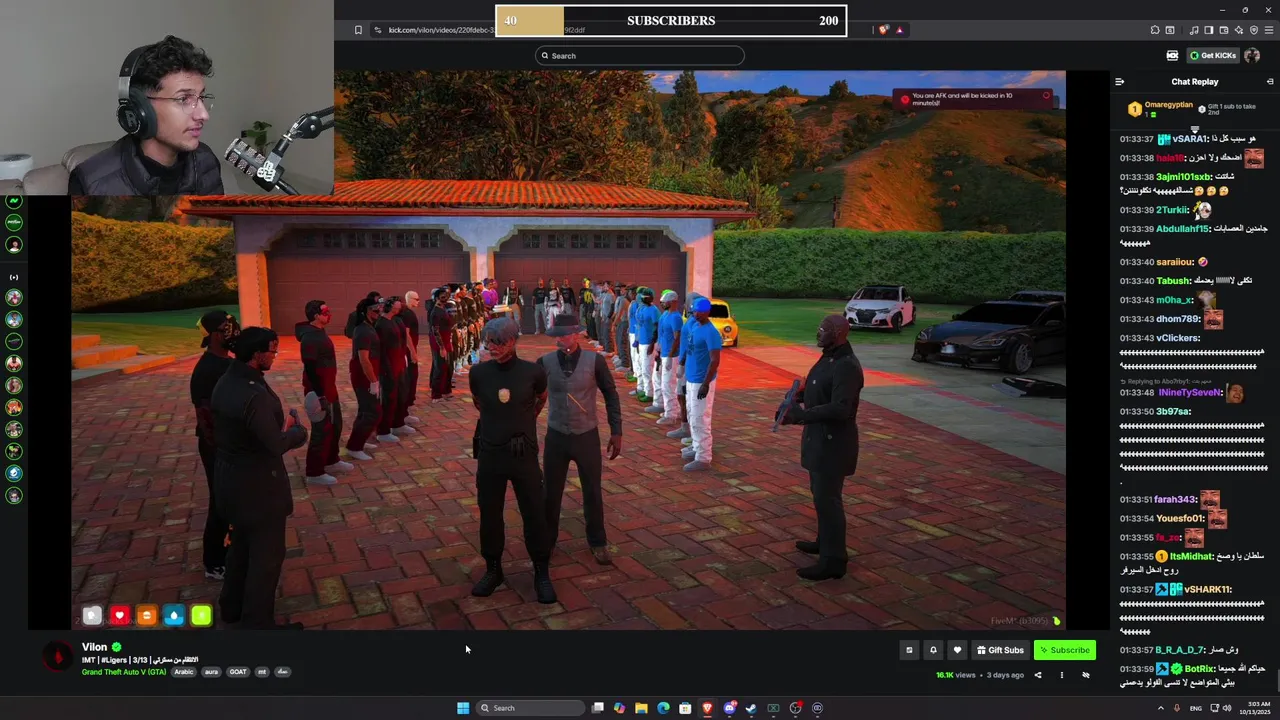Open File Explorer from the taskbar
Screen dimensions: 1280x720
tap(641, 708)
